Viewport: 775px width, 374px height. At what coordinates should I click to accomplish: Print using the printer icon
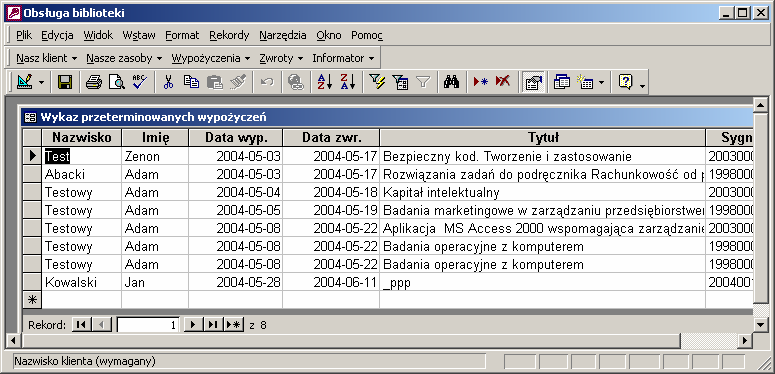(93, 82)
